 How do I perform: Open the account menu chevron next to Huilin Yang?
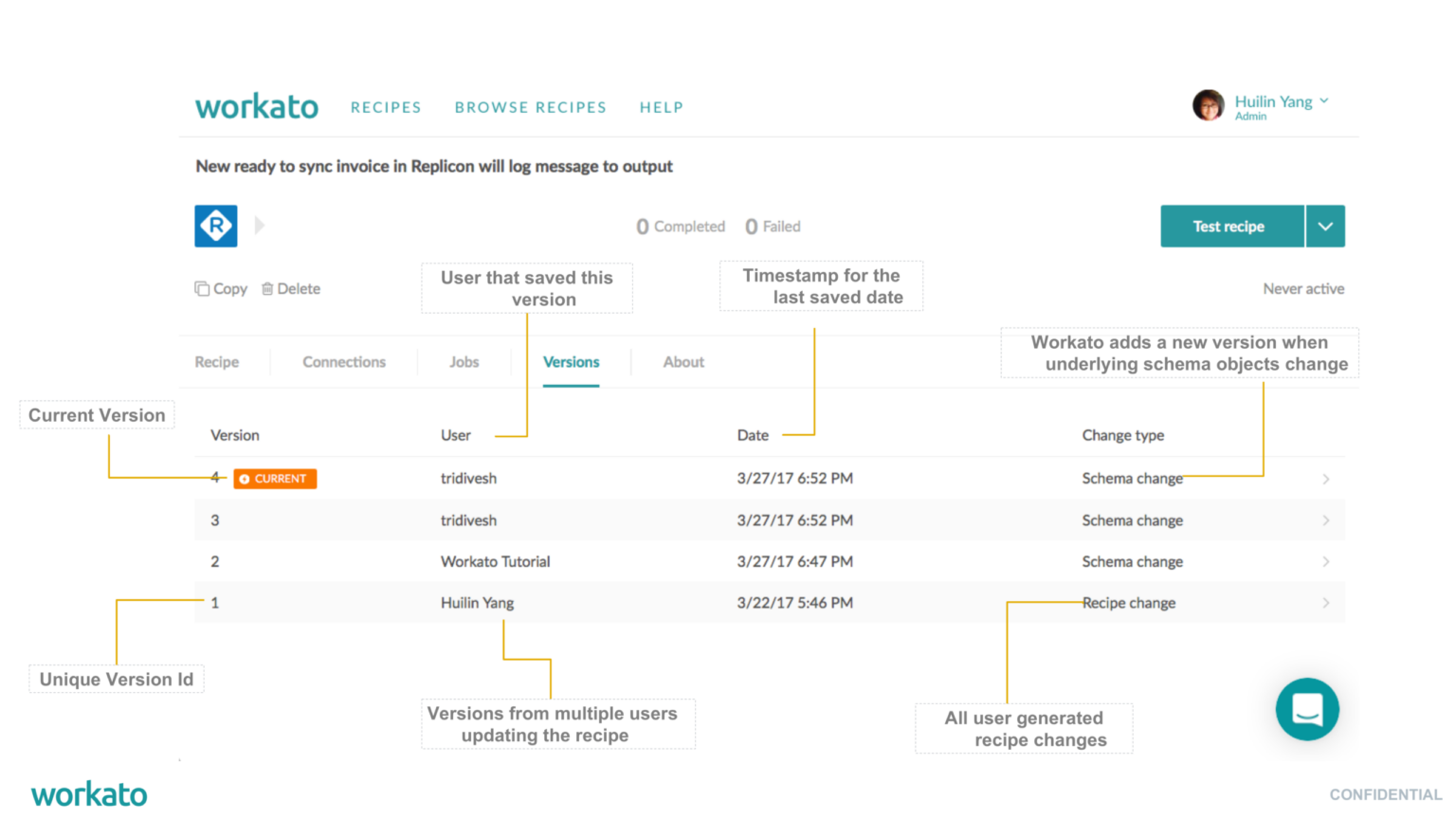click(1324, 99)
